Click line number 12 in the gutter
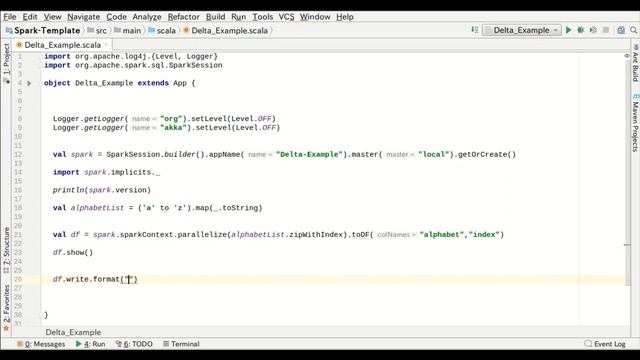The width and height of the screenshot is (640, 360). coord(18,155)
